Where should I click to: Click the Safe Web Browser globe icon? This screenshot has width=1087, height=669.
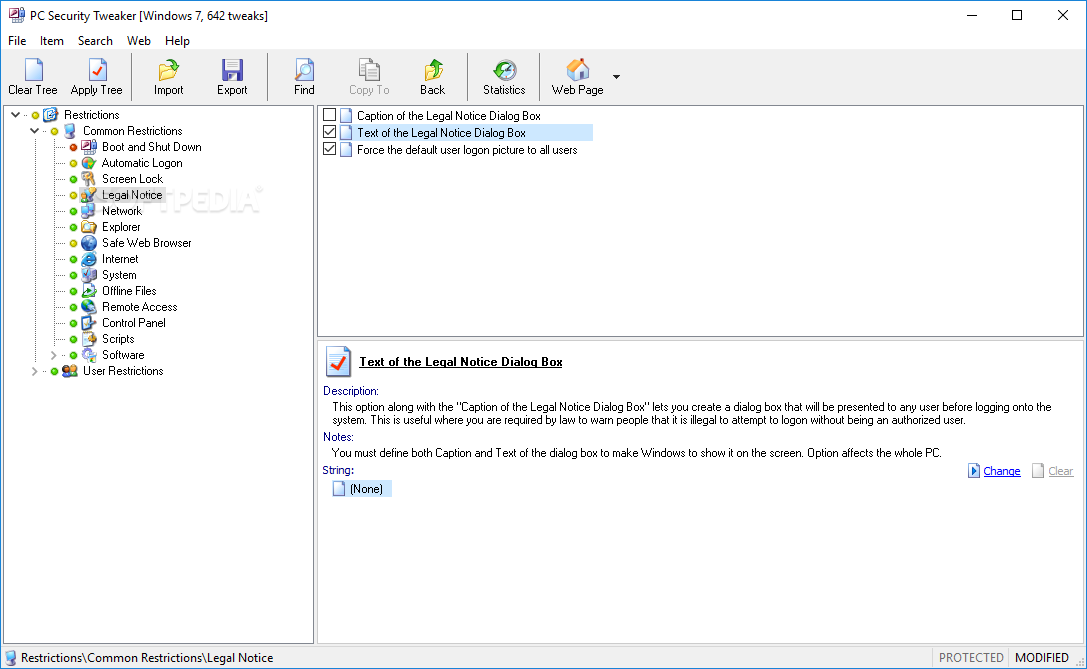point(89,243)
